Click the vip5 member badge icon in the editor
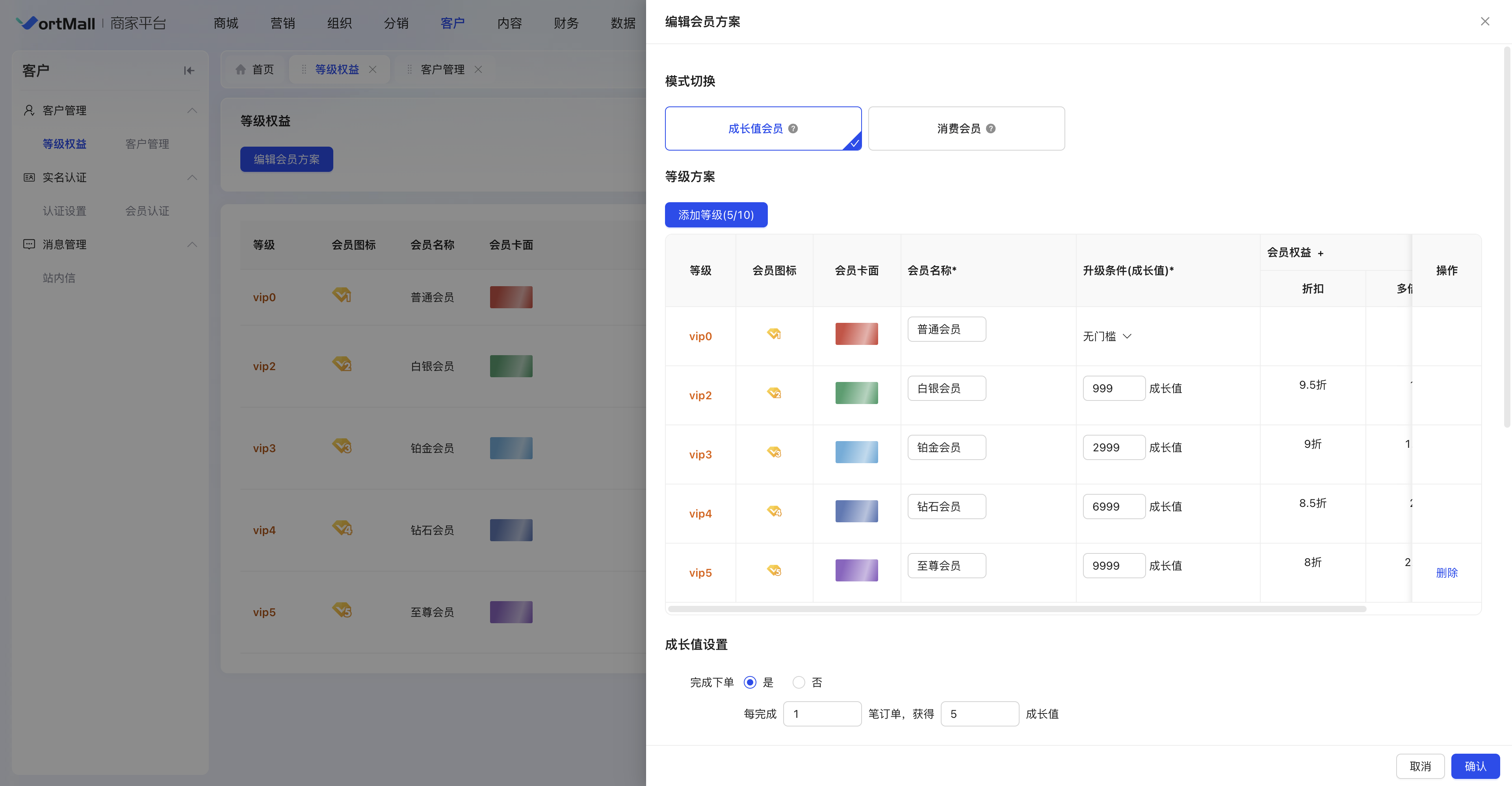1512x786 pixels. tap(774, 570)
